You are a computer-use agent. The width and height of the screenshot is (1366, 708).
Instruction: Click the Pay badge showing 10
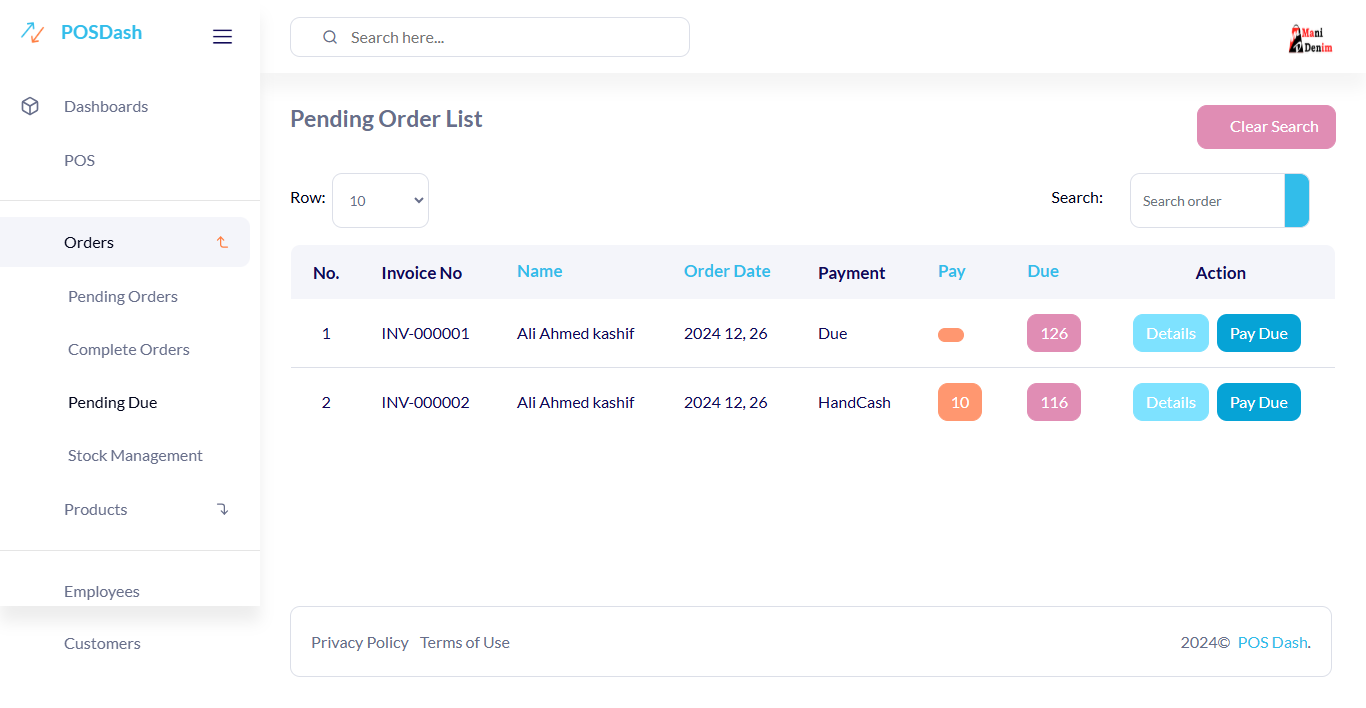960,402
